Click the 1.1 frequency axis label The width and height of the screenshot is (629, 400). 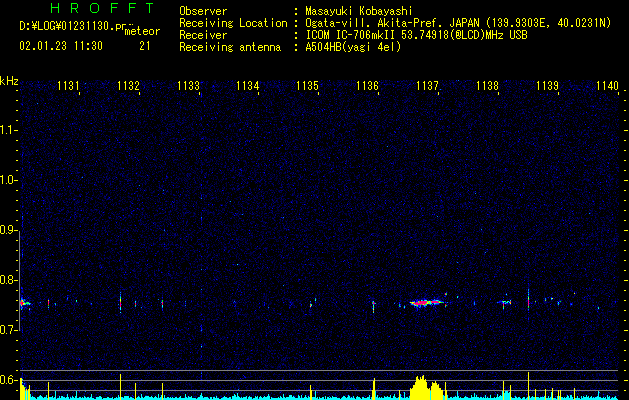[9, 130]
